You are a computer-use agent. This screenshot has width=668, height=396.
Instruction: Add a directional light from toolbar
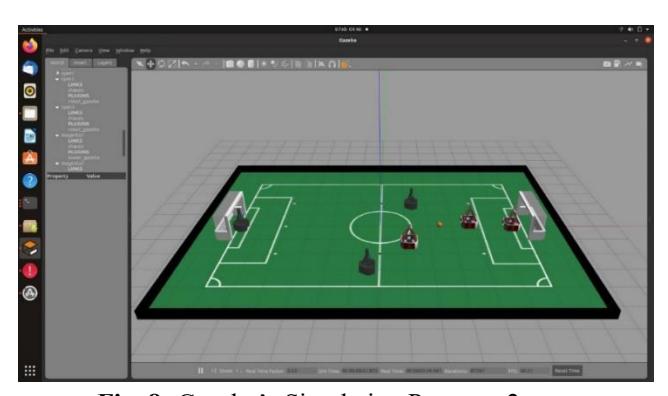pos(285,64)
